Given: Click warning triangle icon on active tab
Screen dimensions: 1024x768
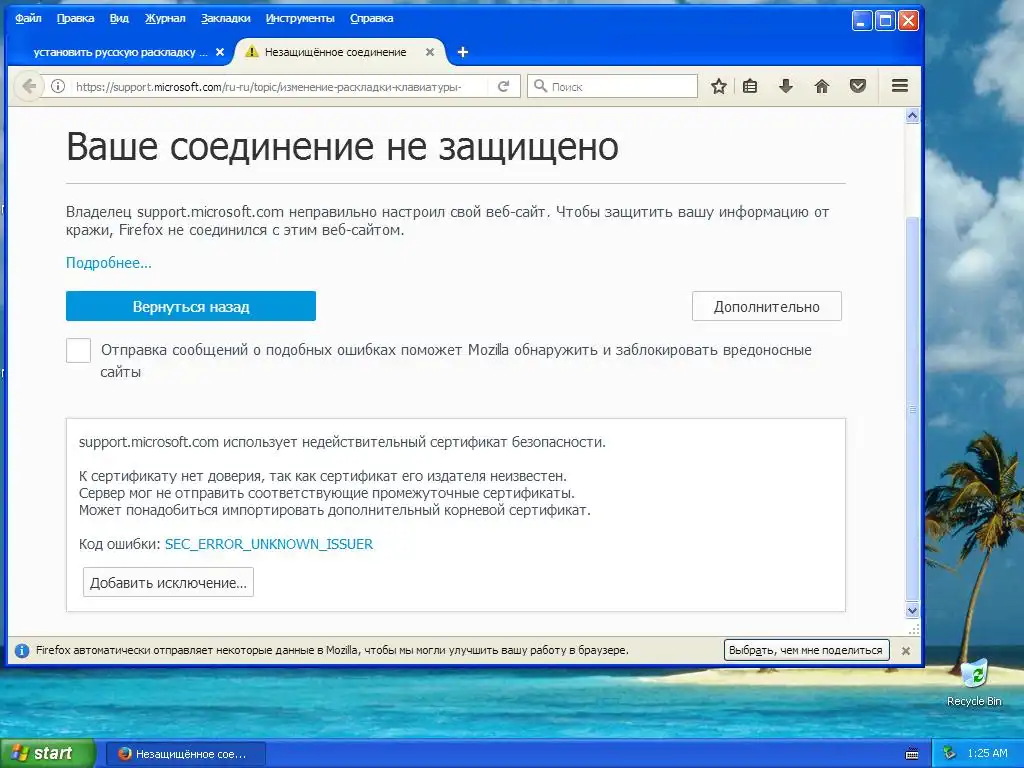Looking at the screenshot, I should point(251,52).
